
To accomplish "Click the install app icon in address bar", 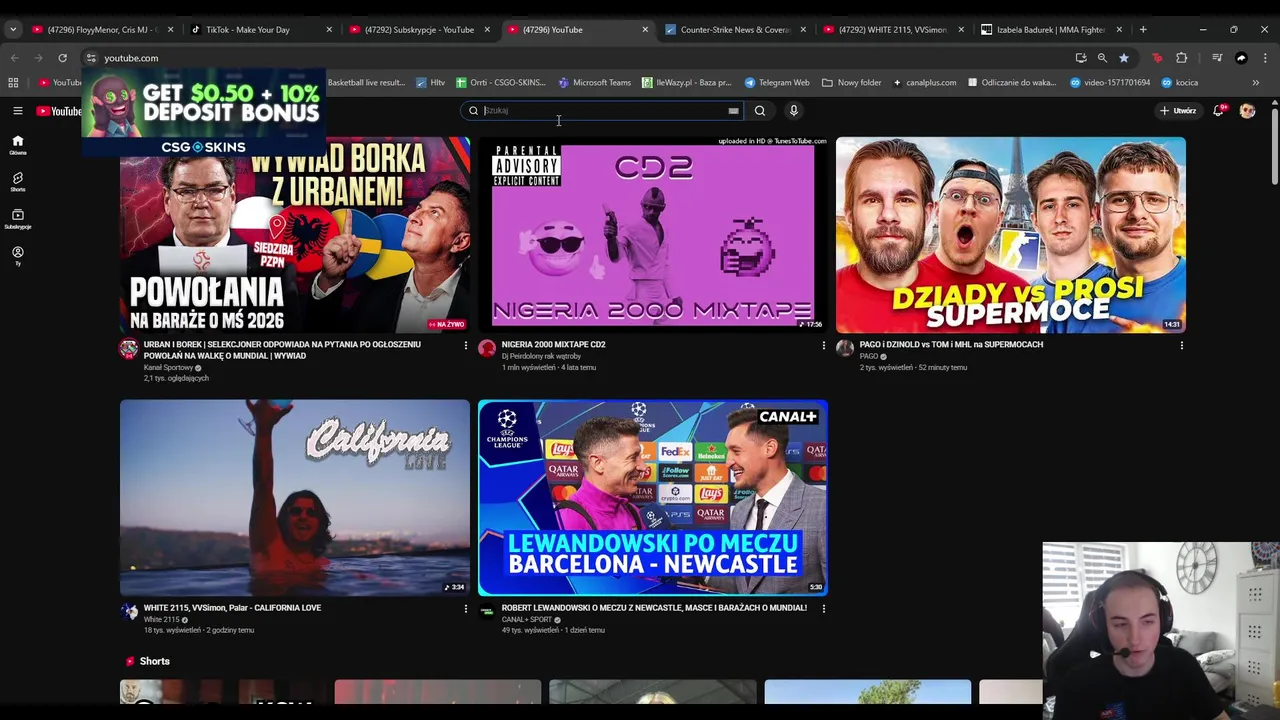I will tap(1081, 58).
